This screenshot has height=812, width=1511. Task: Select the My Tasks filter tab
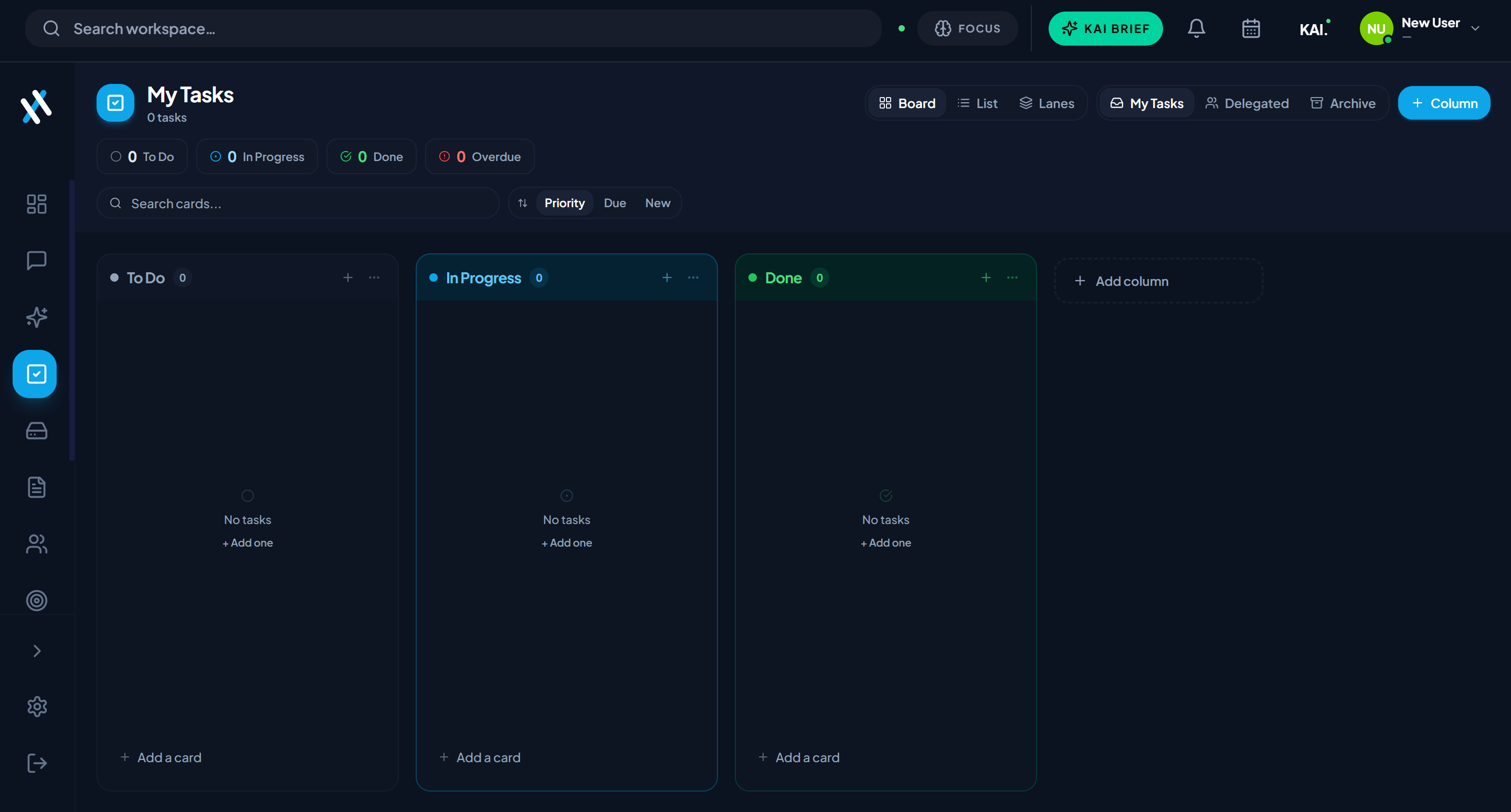click(x=1147, y=103)
